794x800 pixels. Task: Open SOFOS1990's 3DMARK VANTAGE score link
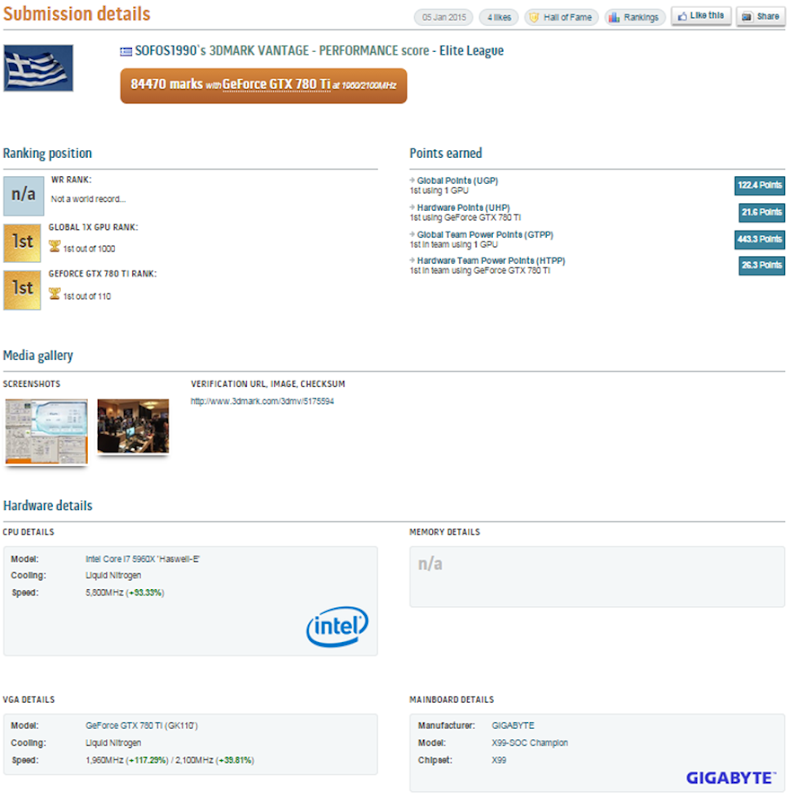(x=282, y=51)
